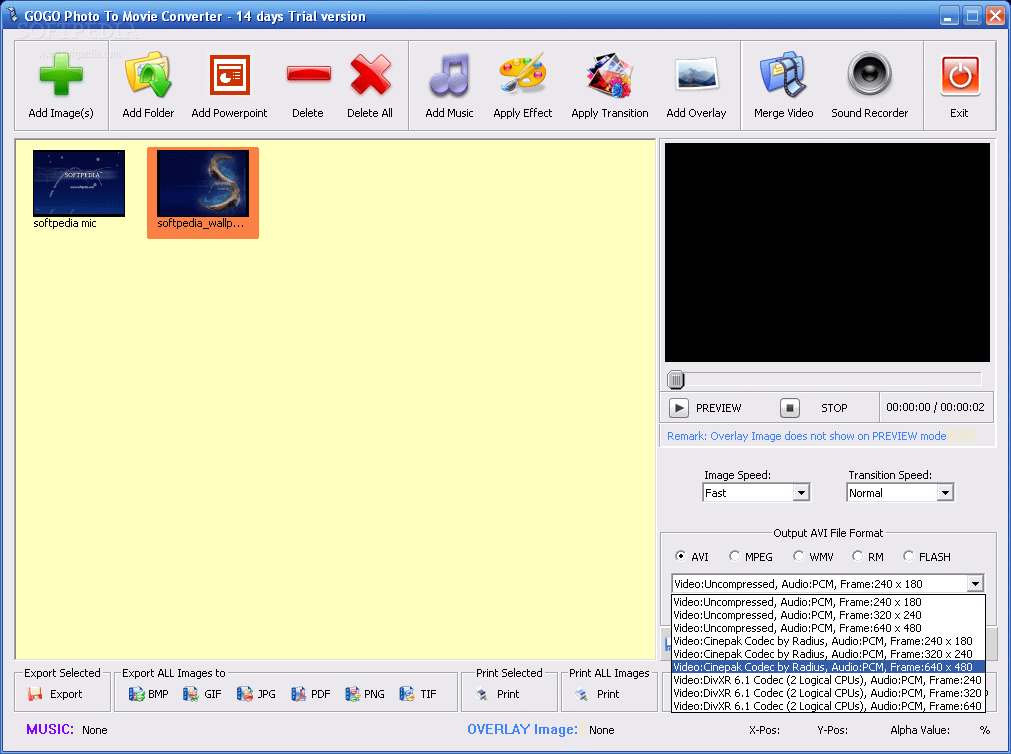Maximize the GOGO Photo To Movie window
The height and width of the screenshot is (754, 1011).
coord(972,15)
